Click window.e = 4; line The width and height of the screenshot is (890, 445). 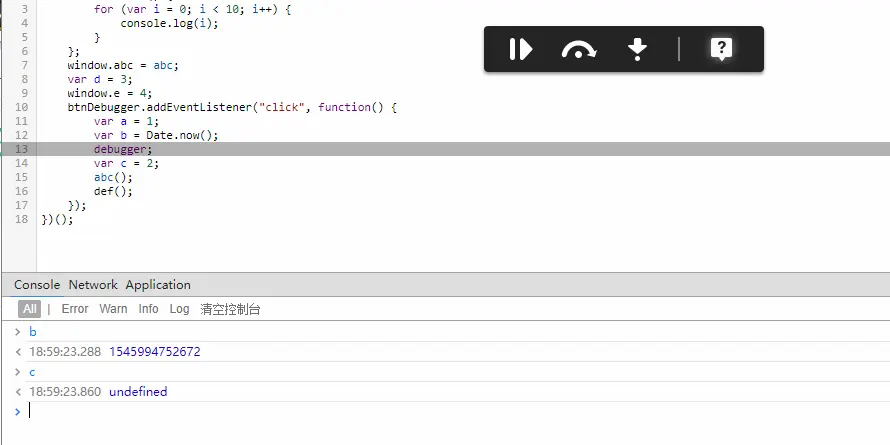click(x=110, y=93)
